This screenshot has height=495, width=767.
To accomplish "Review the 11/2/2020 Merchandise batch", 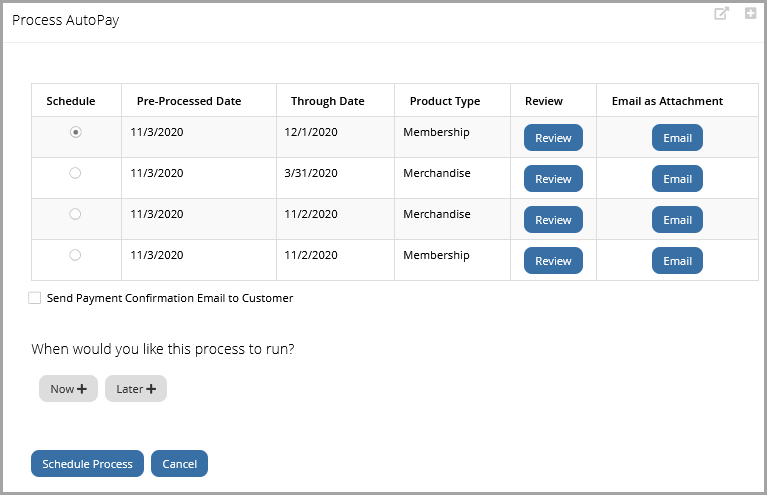I will point(553,220).
